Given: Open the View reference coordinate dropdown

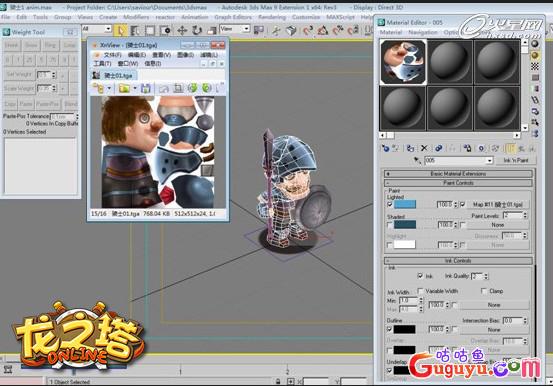Looking at the screenshot, I should click(247, 29).
